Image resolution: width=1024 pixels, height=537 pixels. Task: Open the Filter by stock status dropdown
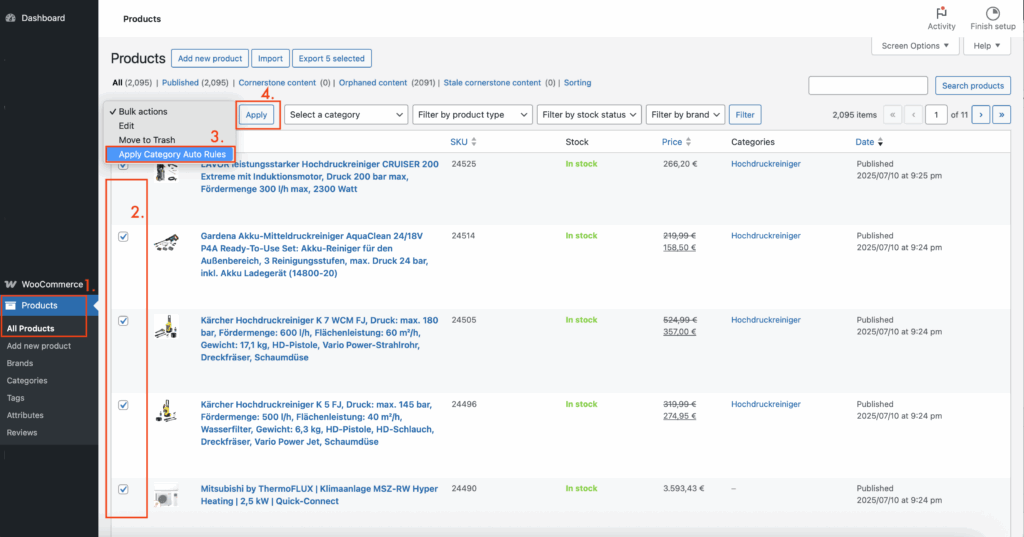(589, 114)
